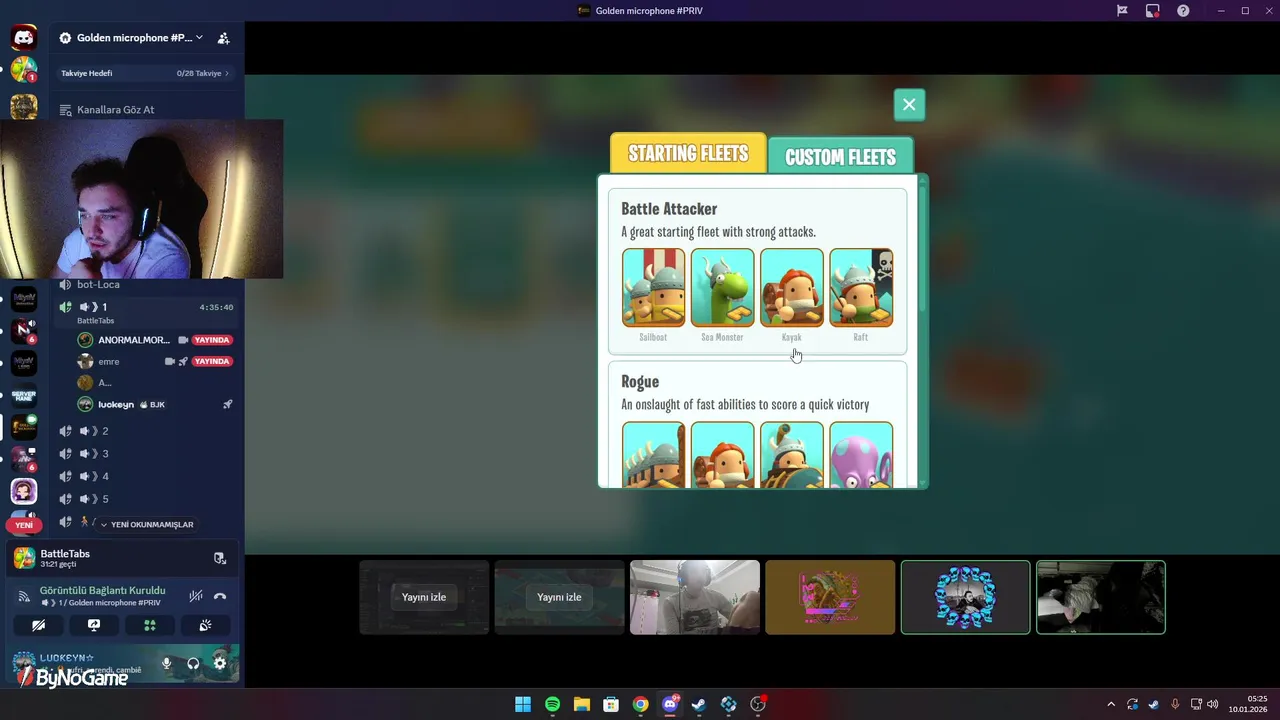Choose the Battle Attacker fleet title
Viewport: 1280px width, 720px height.
coord(669,209)
